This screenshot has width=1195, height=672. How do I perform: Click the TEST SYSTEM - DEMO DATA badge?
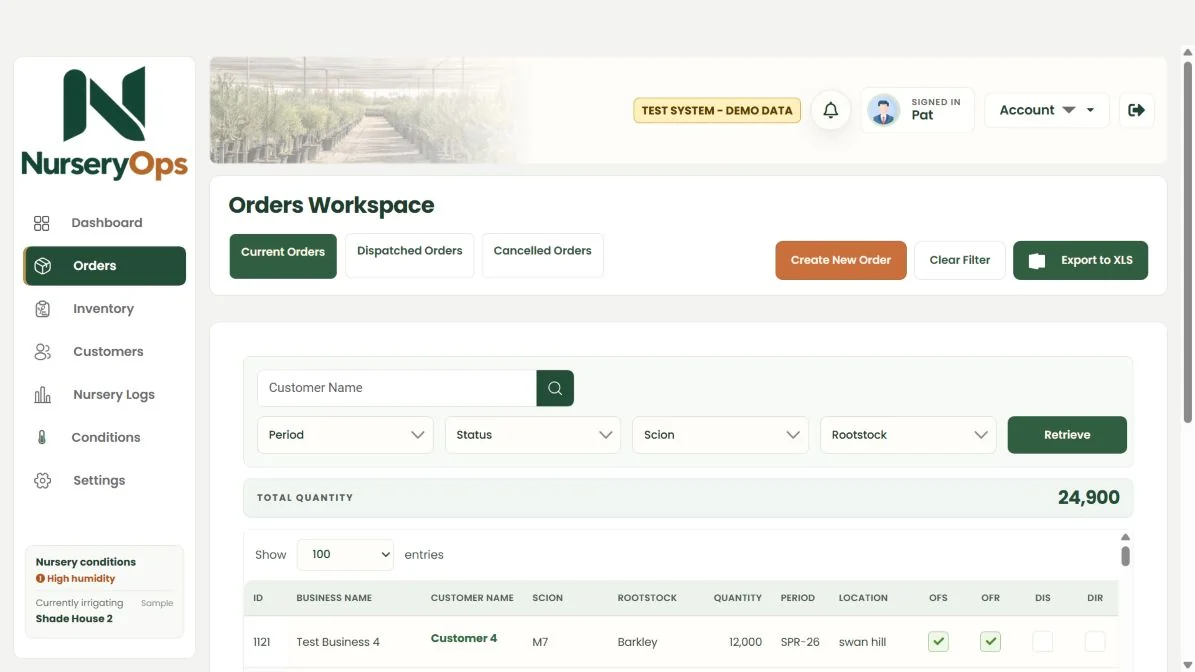716,110
